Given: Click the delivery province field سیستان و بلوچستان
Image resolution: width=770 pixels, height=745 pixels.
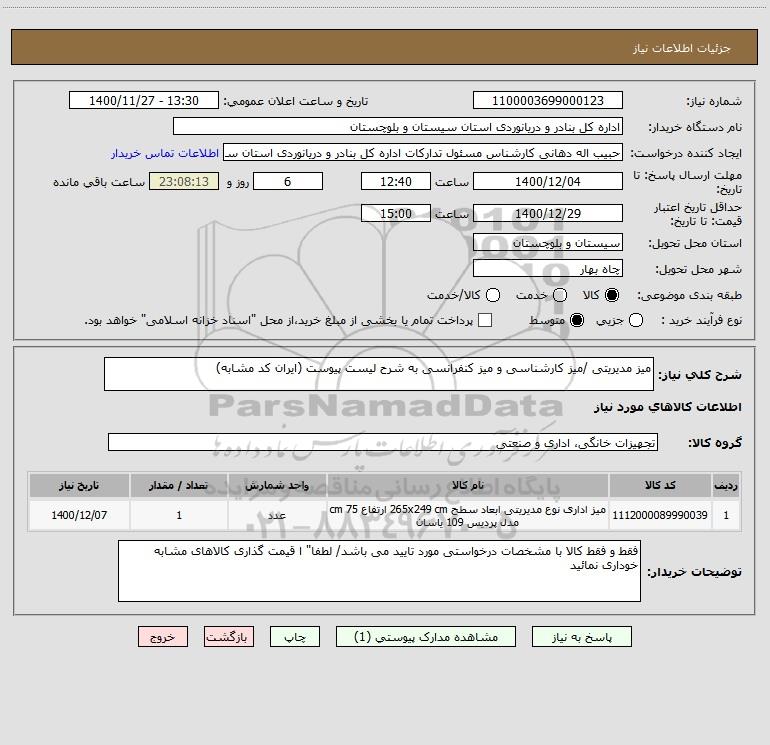Looking at the screenshot, I should pos(548,243).
